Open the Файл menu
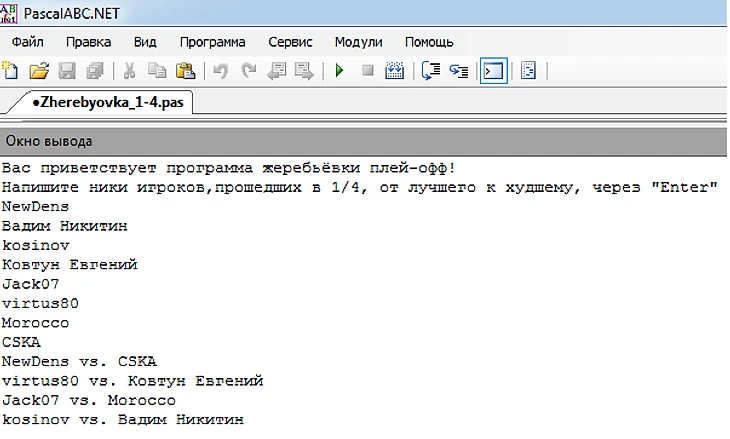Viewport: 730px width, 439px height. [27, 42]
